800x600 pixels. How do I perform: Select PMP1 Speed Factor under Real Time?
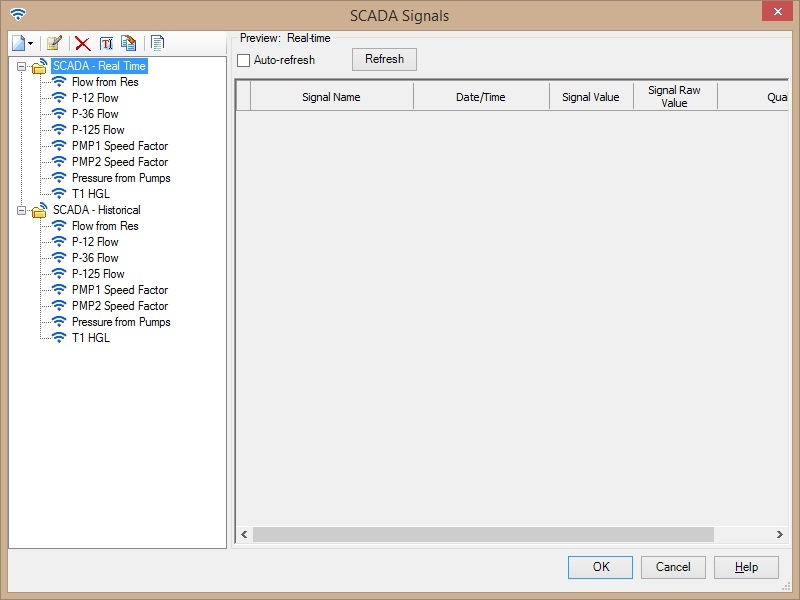[x=120, y=146]
